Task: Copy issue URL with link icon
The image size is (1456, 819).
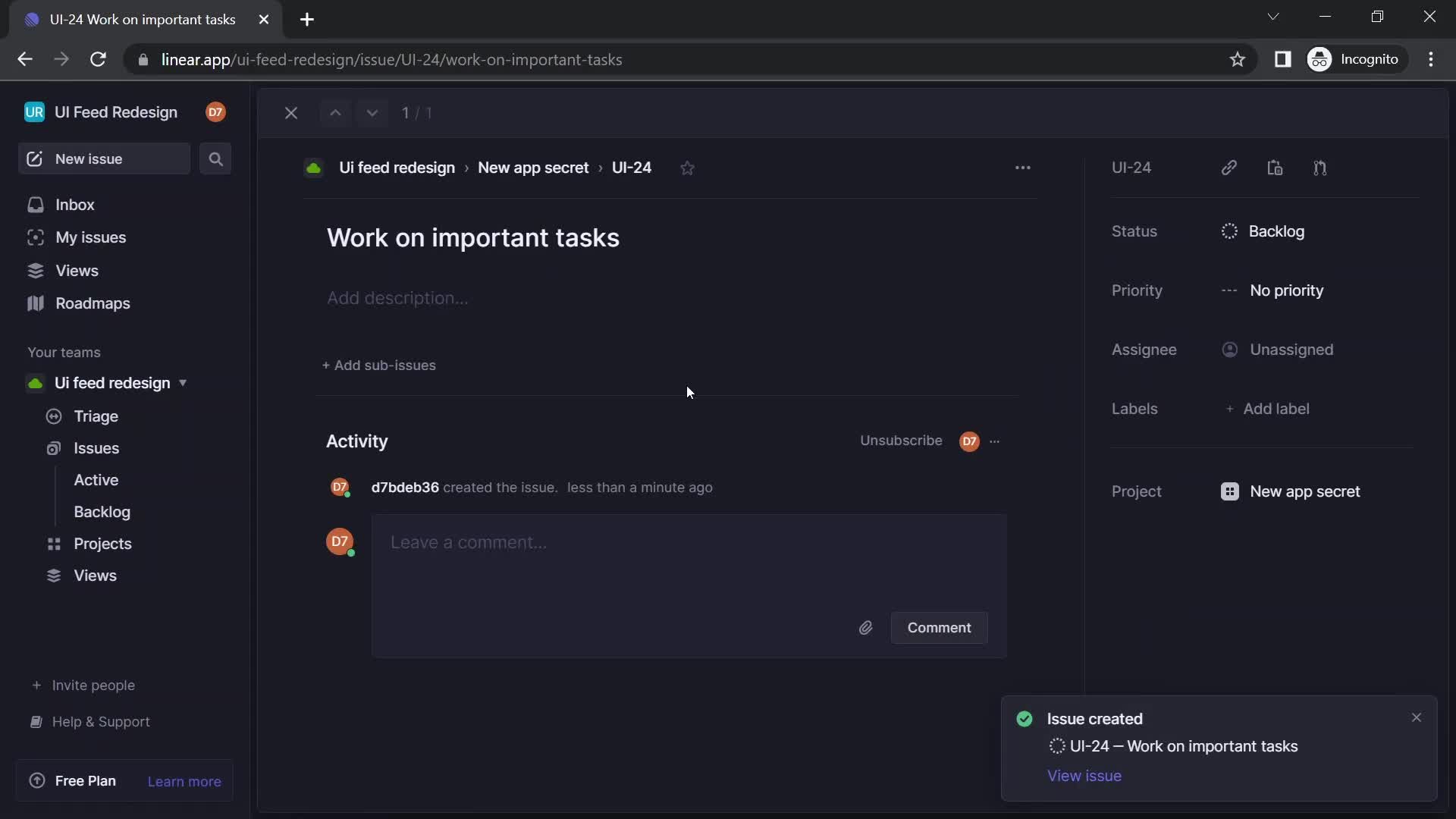Action: tap(1229, 168)
